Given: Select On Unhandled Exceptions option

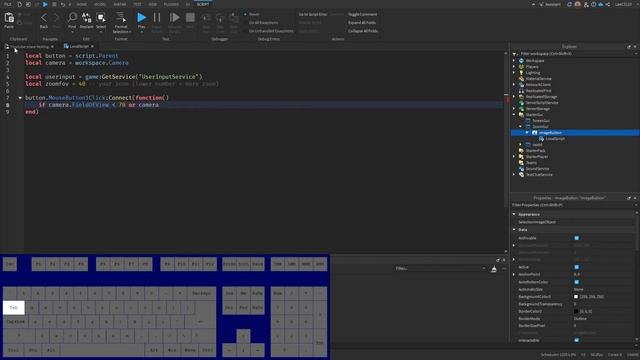Looking at the screenshot, I should pyautogui.click(x=269, y=31).
